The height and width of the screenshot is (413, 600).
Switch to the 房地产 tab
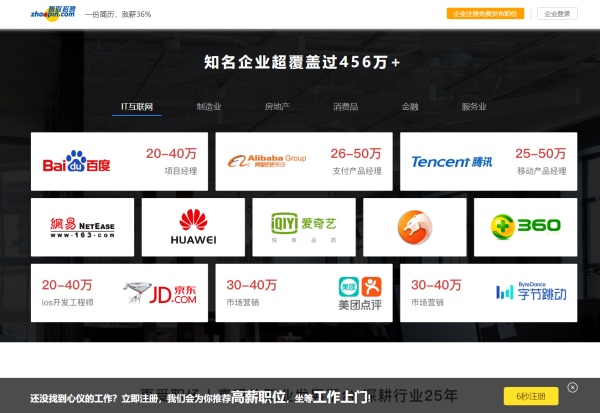coord(277,107)
